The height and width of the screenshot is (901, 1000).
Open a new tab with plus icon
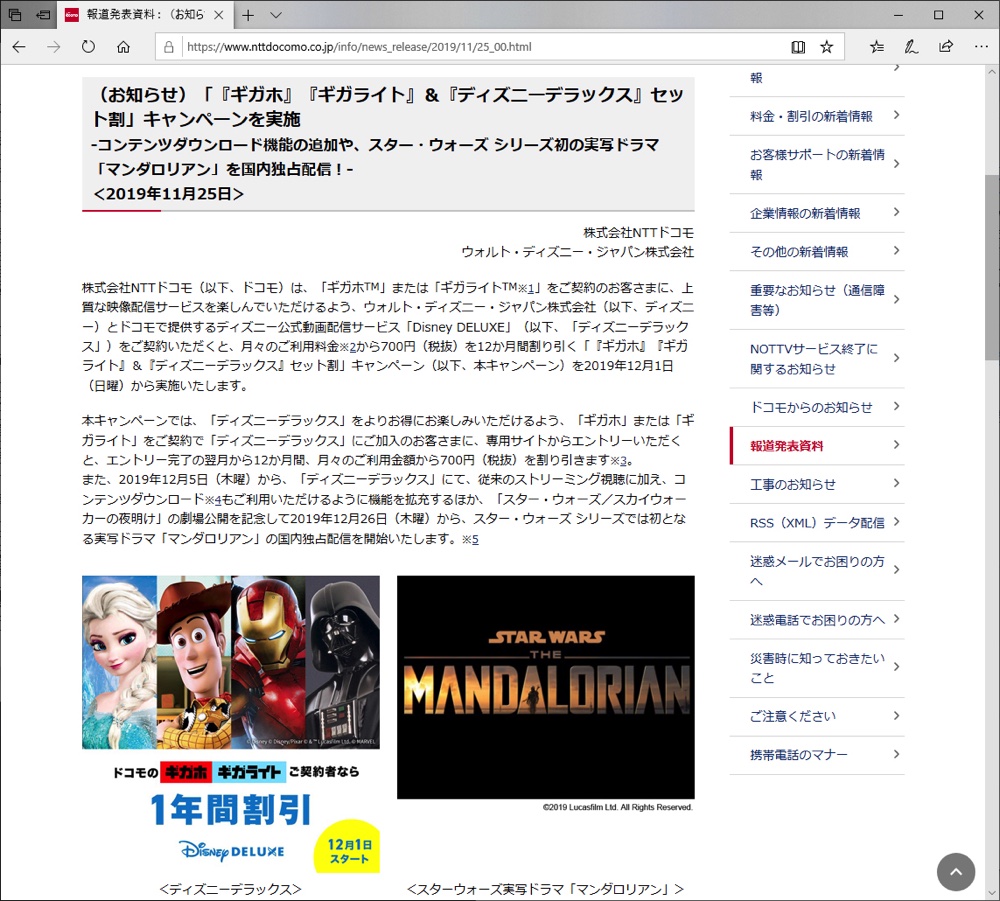tap(248, 15)
